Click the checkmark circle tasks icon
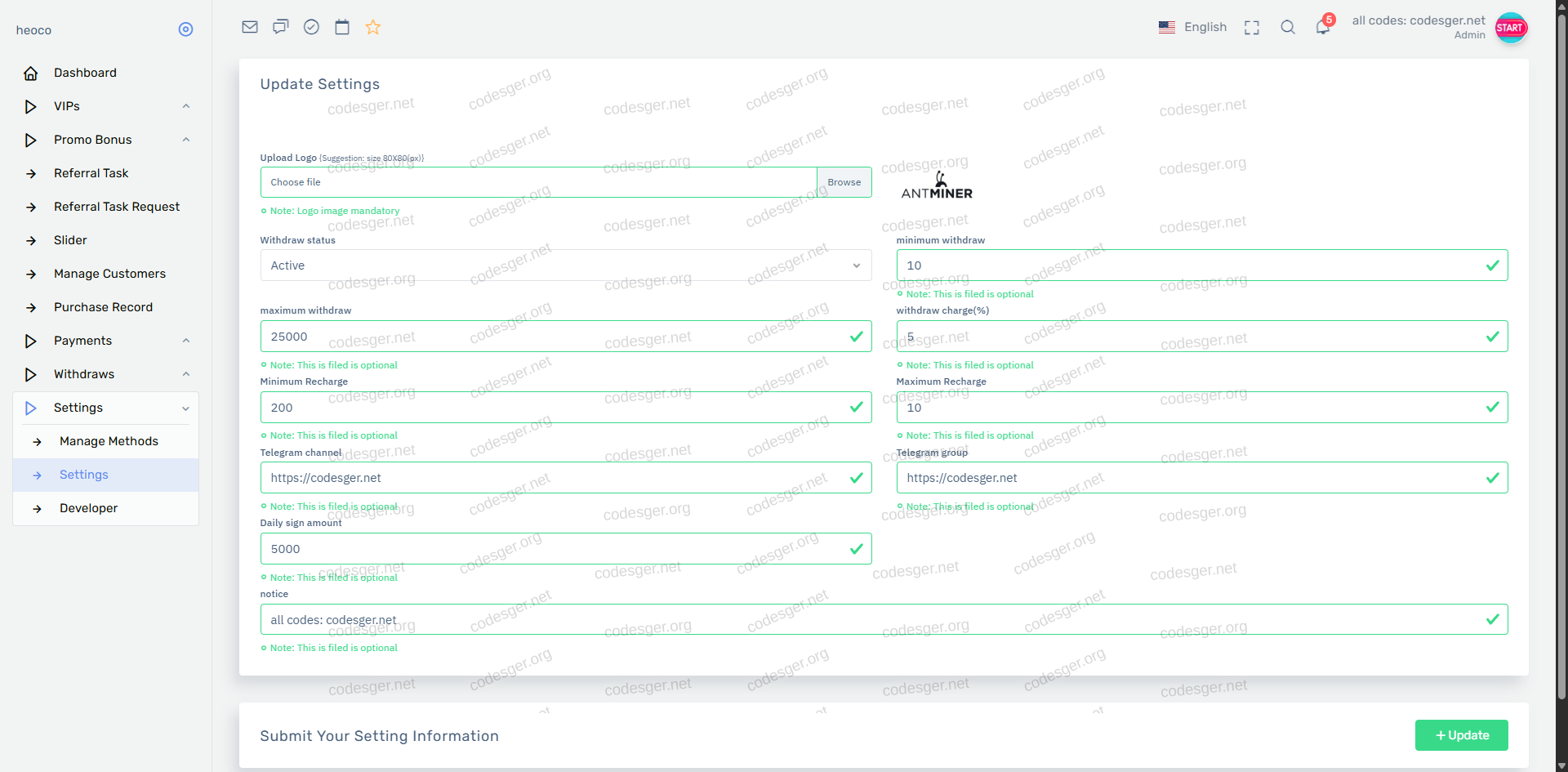Viewport: 1568px width, 772px height. (311, 27)
